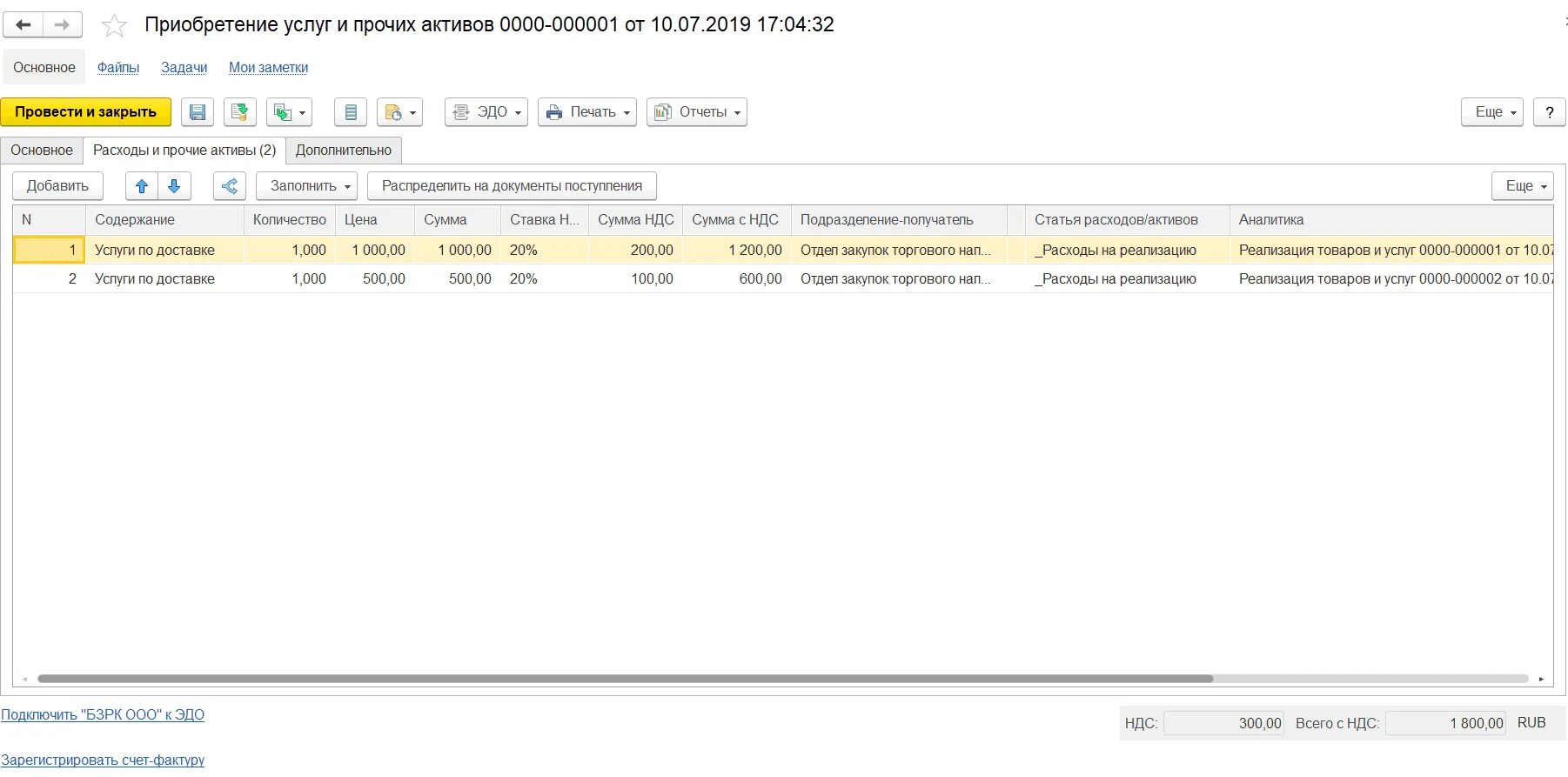Screen dimensions: 1568x777
Task: Open the Отчеты dropdown menu
Action: tap(697, 112)
